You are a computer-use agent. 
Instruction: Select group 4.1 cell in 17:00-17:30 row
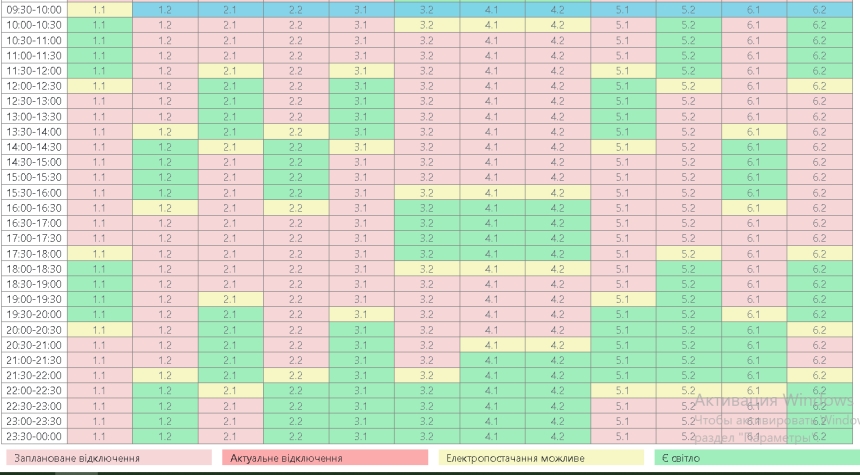pos(492,238)
